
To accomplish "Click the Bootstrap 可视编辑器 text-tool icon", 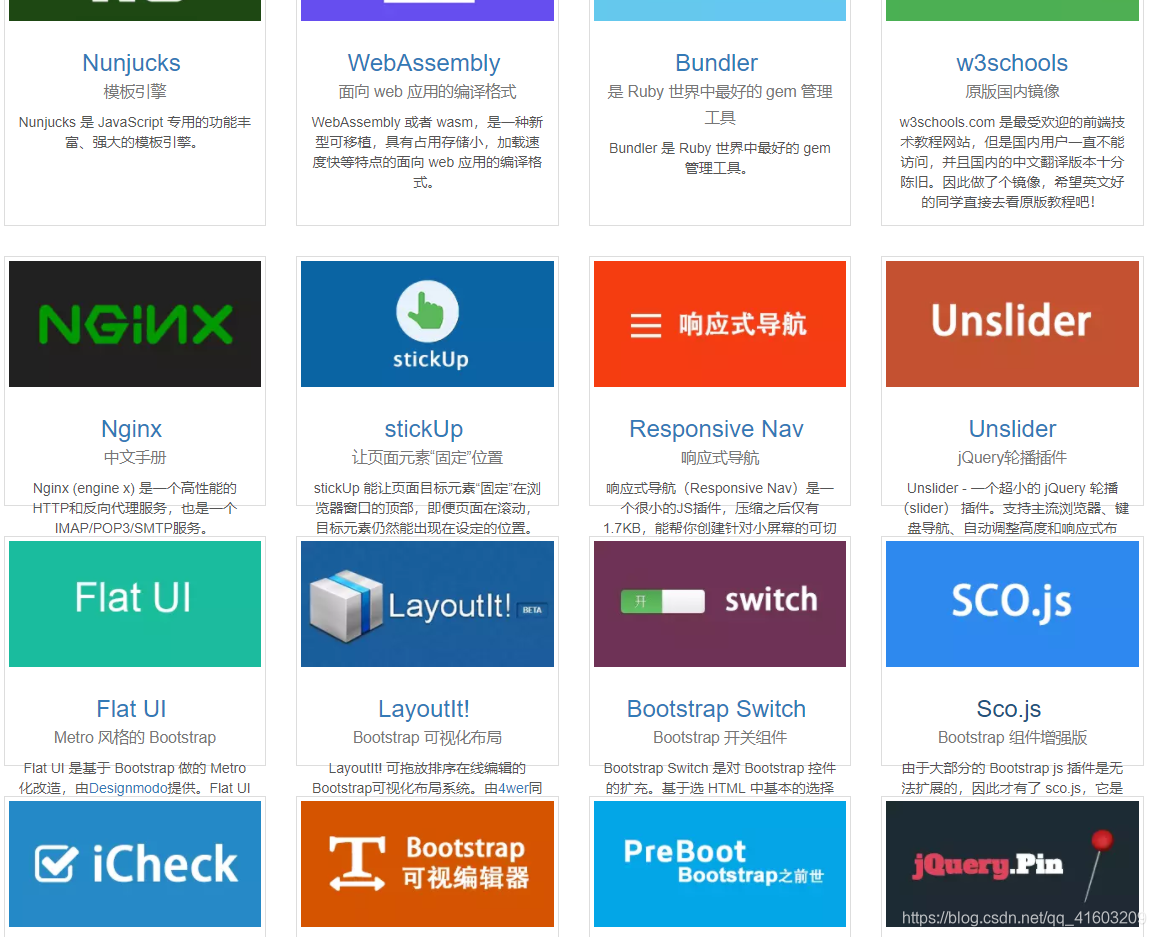I will coord(357,863).
